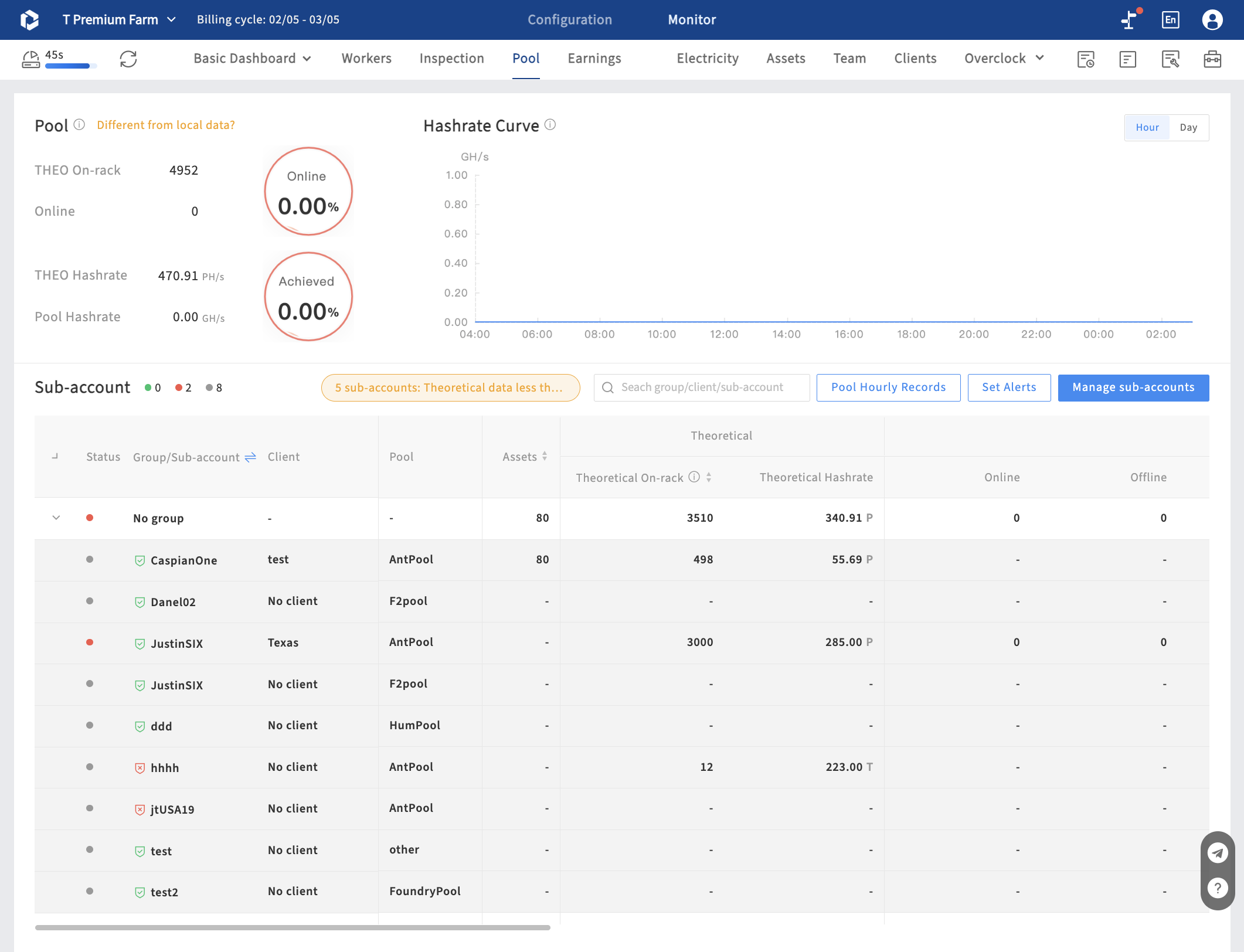Image resolution: width=1244 pixels, height=952 pixels.
Task: Switch hashrate curve to Day
Action: [x=1188, y=128]
